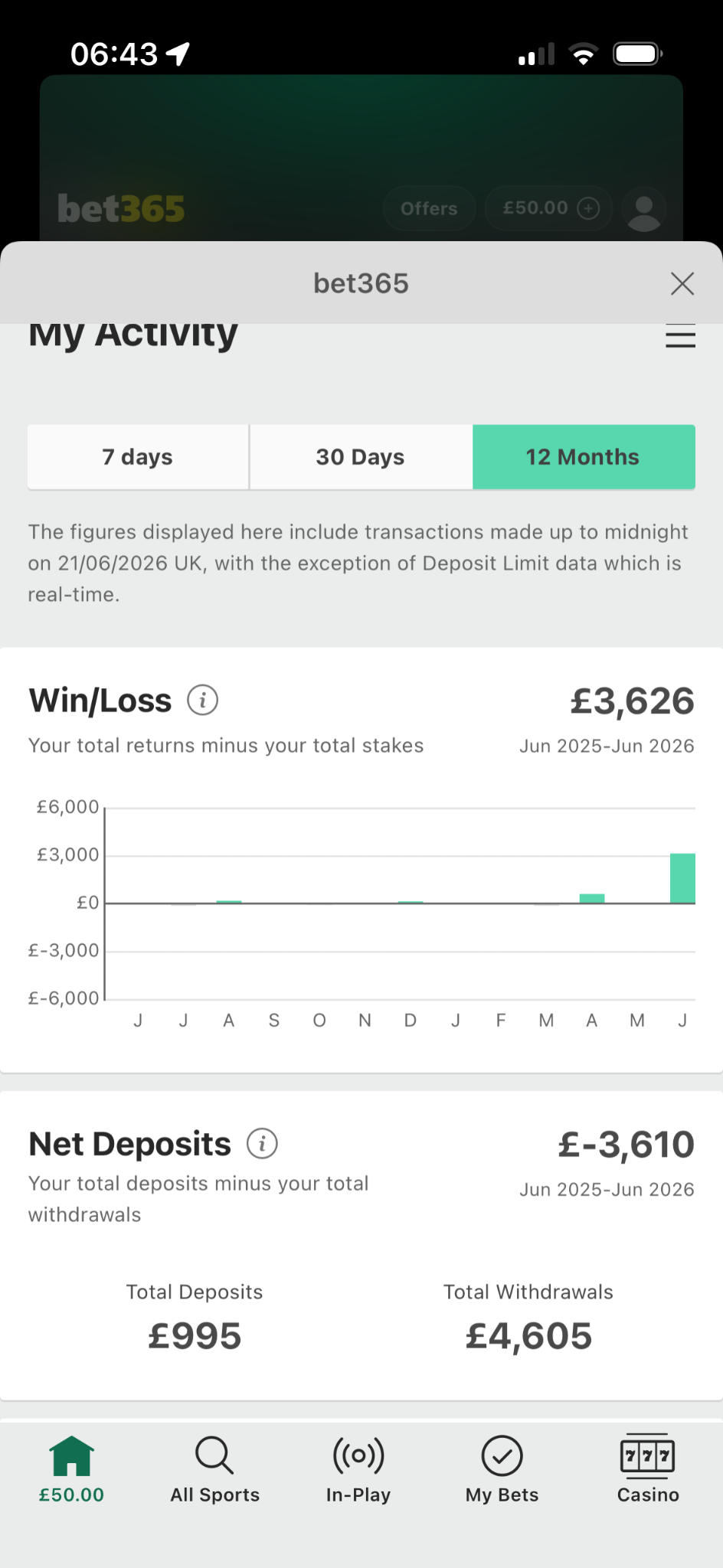Image resolution: width=723 pixels, height=1568 pixels.
Task: Select the 7 days period
Action: click(138, 457)
